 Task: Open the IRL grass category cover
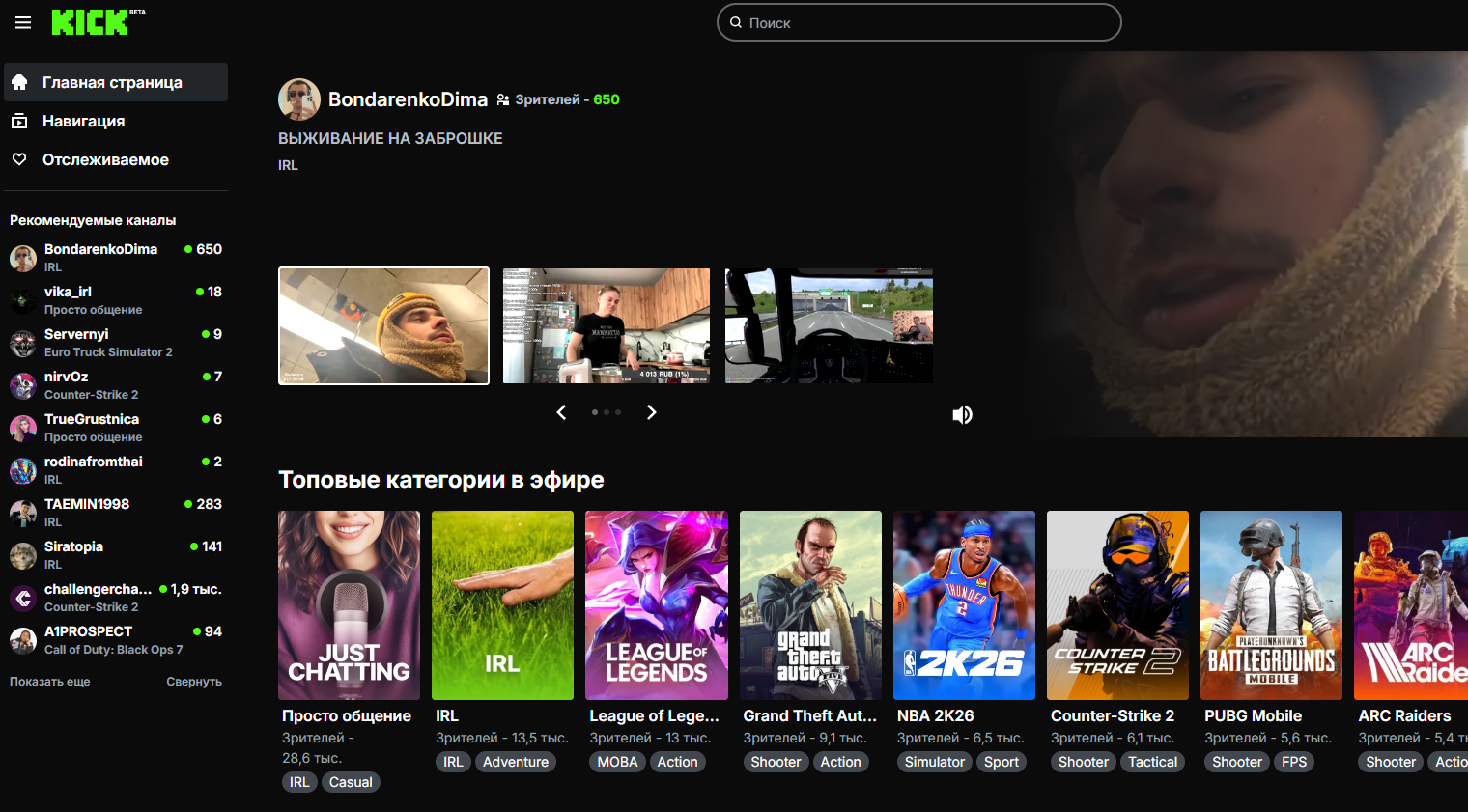[x=502, y=605]
